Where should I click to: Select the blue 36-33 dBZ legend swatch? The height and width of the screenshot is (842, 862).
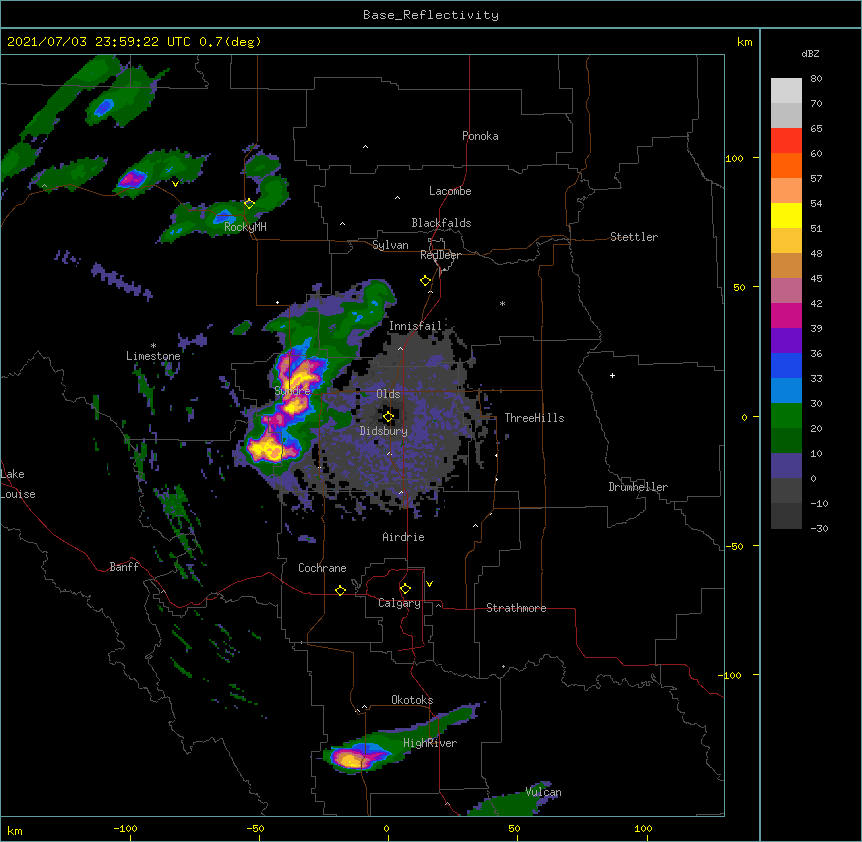click(x=786, y=366)
